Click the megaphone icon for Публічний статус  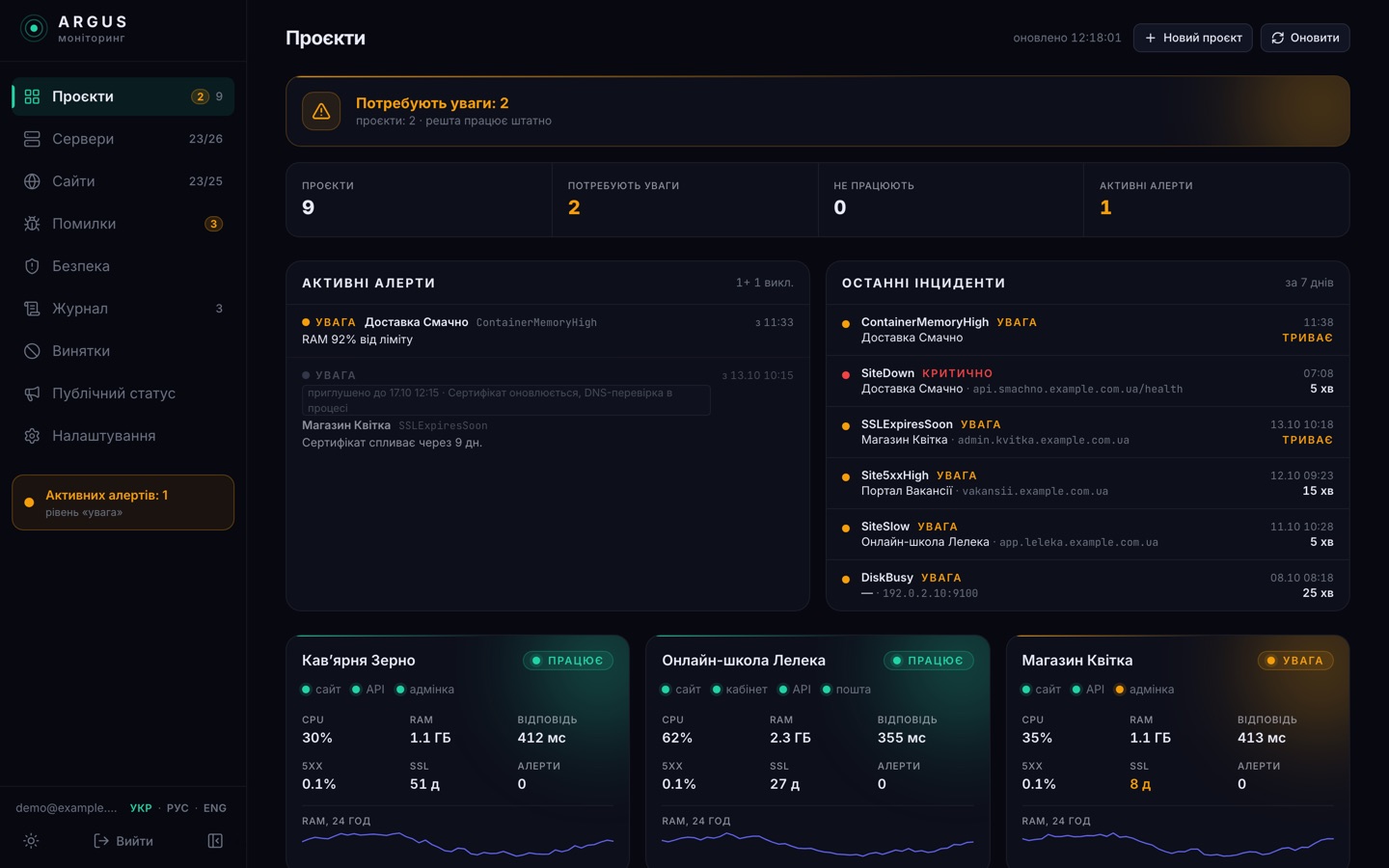pos(32,393)
